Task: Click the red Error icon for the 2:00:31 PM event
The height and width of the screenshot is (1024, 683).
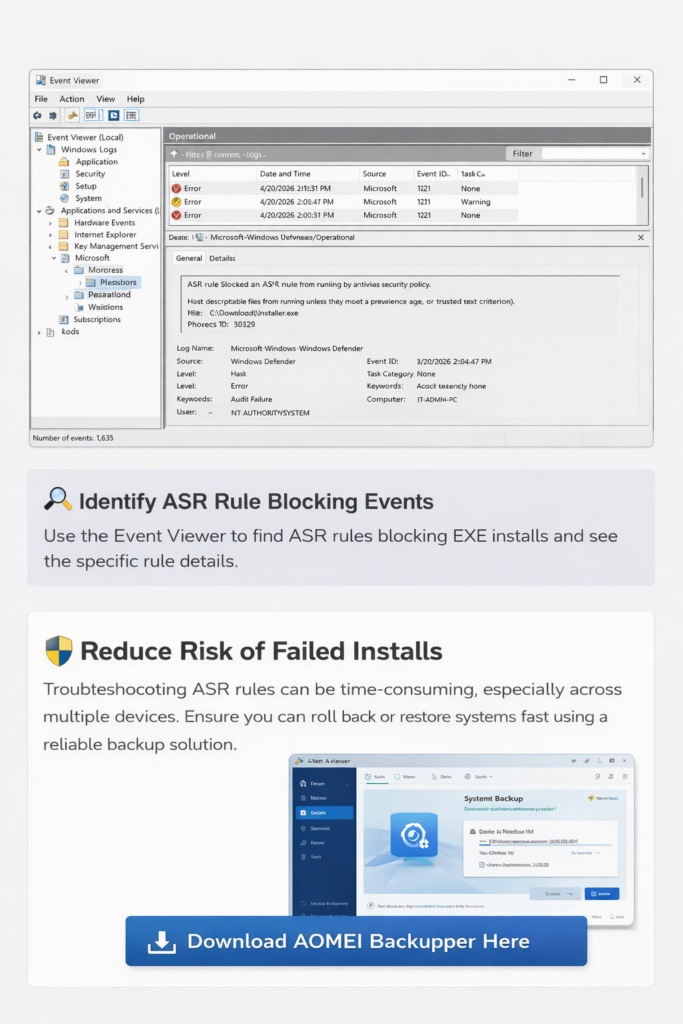Action: pyautogui.click(x=176, y=215)
